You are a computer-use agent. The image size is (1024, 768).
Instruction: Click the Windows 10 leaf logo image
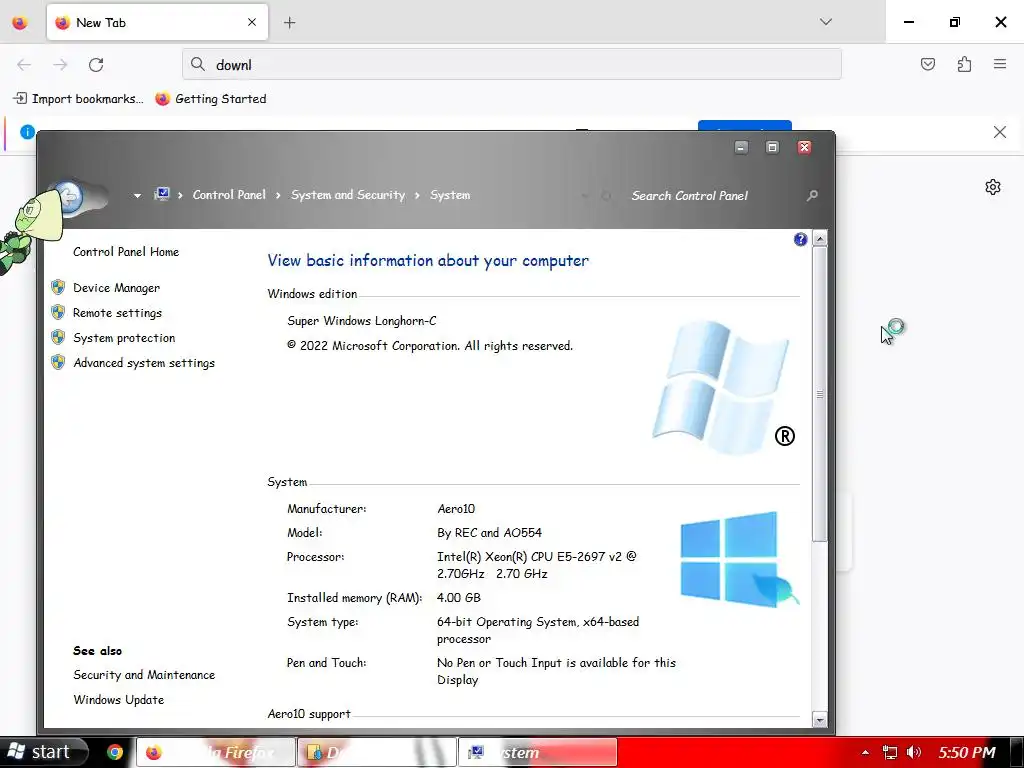point(739,560)
